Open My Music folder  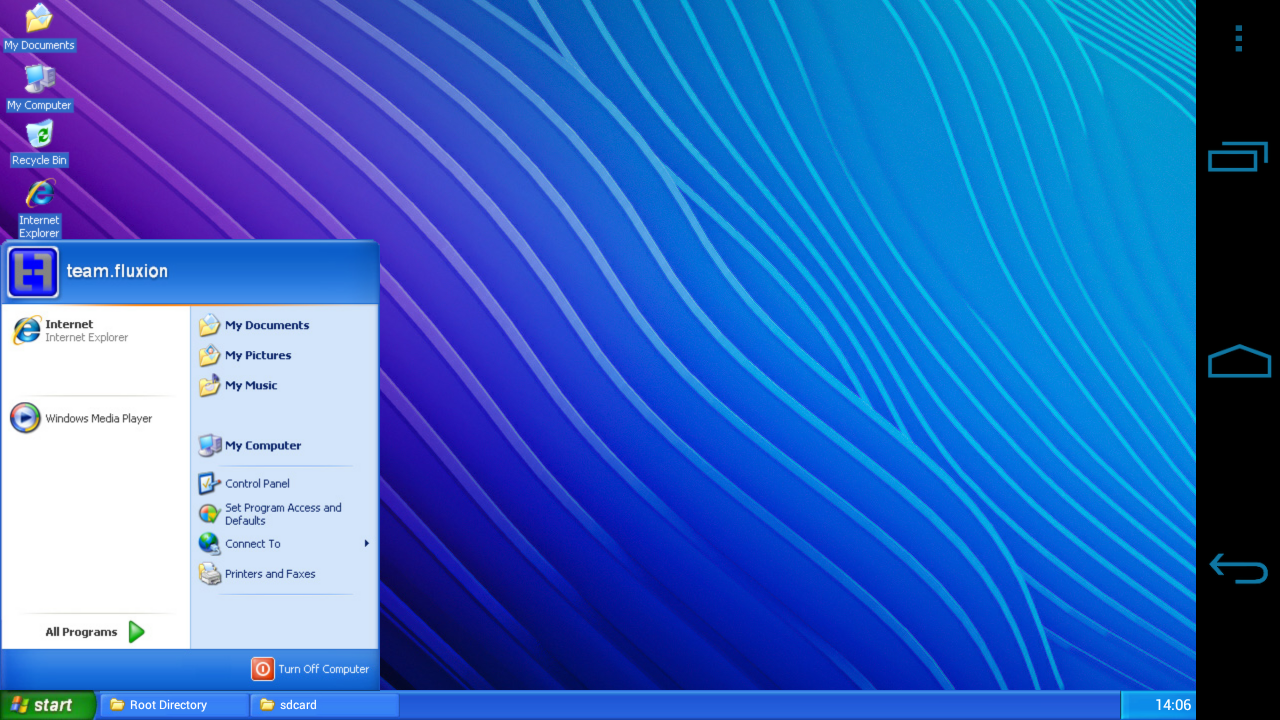click(250, 385)
